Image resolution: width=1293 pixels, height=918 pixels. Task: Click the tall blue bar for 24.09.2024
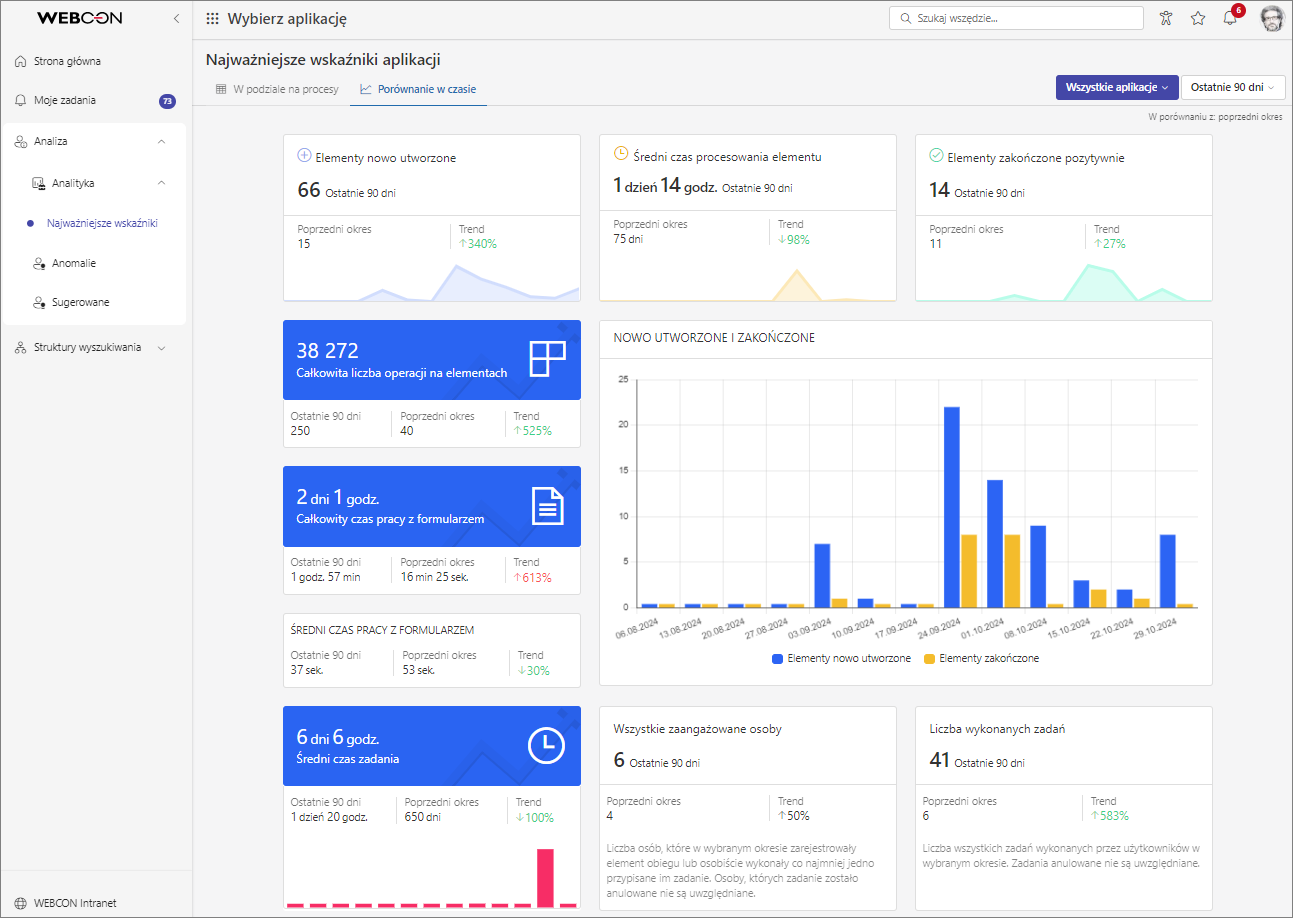pos(952,507)
